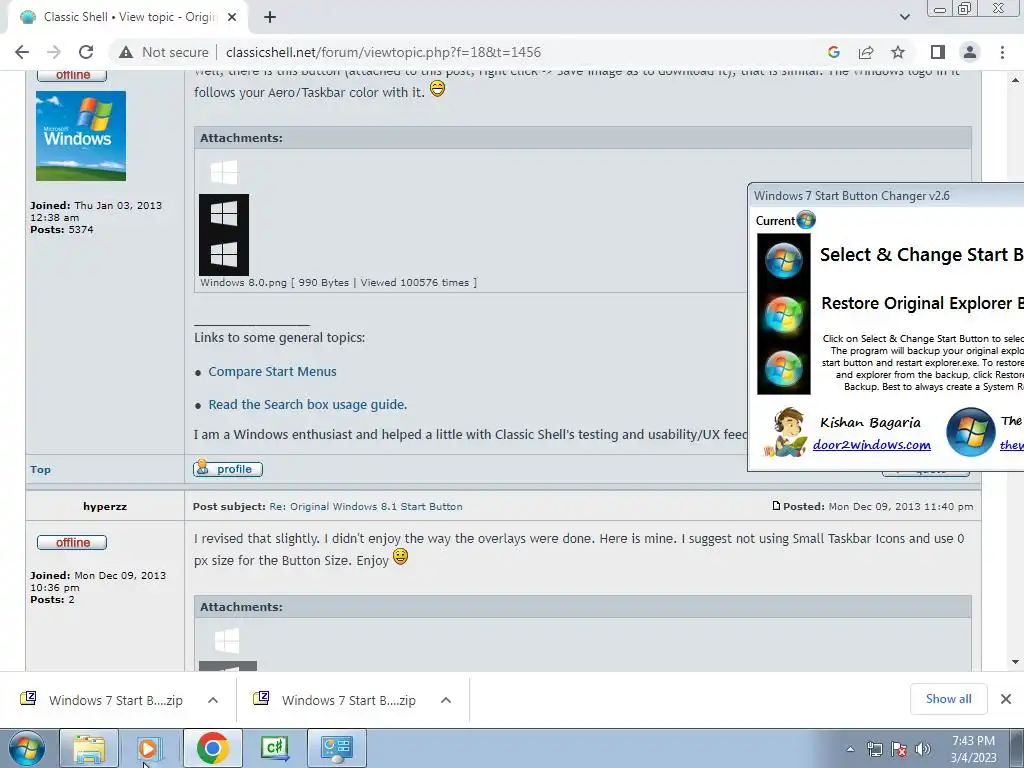Switch to Chrome in the taskbar

(x=212, y=748)
